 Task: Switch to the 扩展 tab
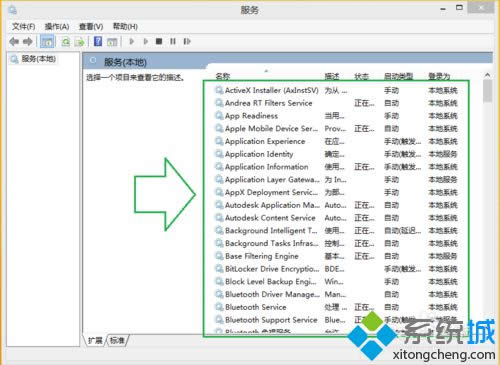95,340
